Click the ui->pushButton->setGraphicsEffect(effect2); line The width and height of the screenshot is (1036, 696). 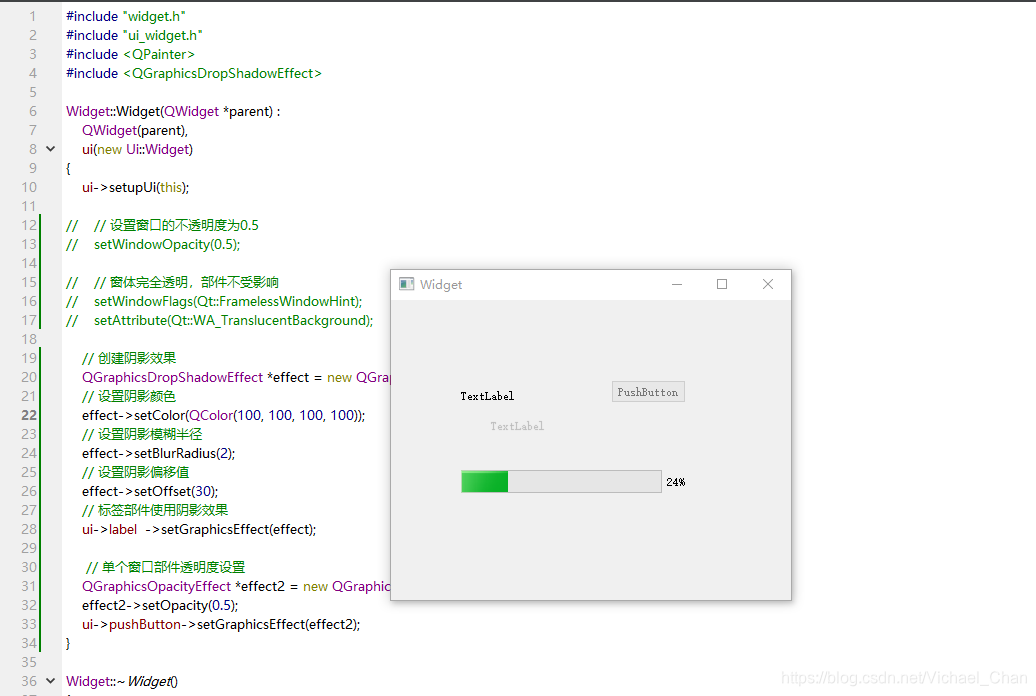221,625
